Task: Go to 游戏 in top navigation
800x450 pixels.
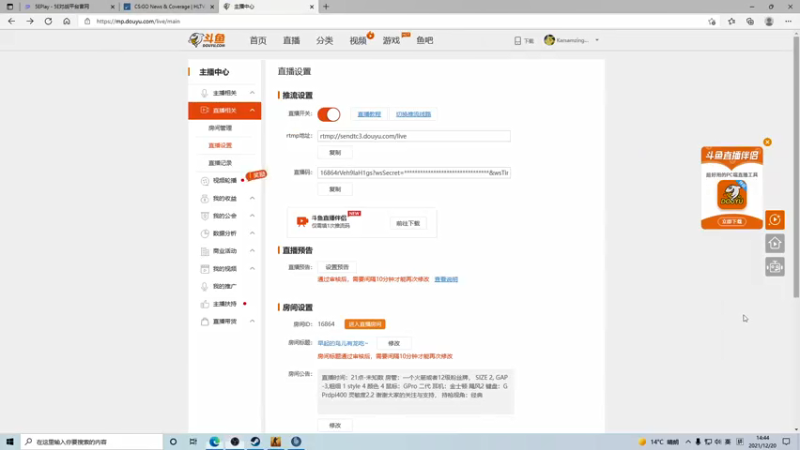Action: pyautogui.click(x=391, y=40)
